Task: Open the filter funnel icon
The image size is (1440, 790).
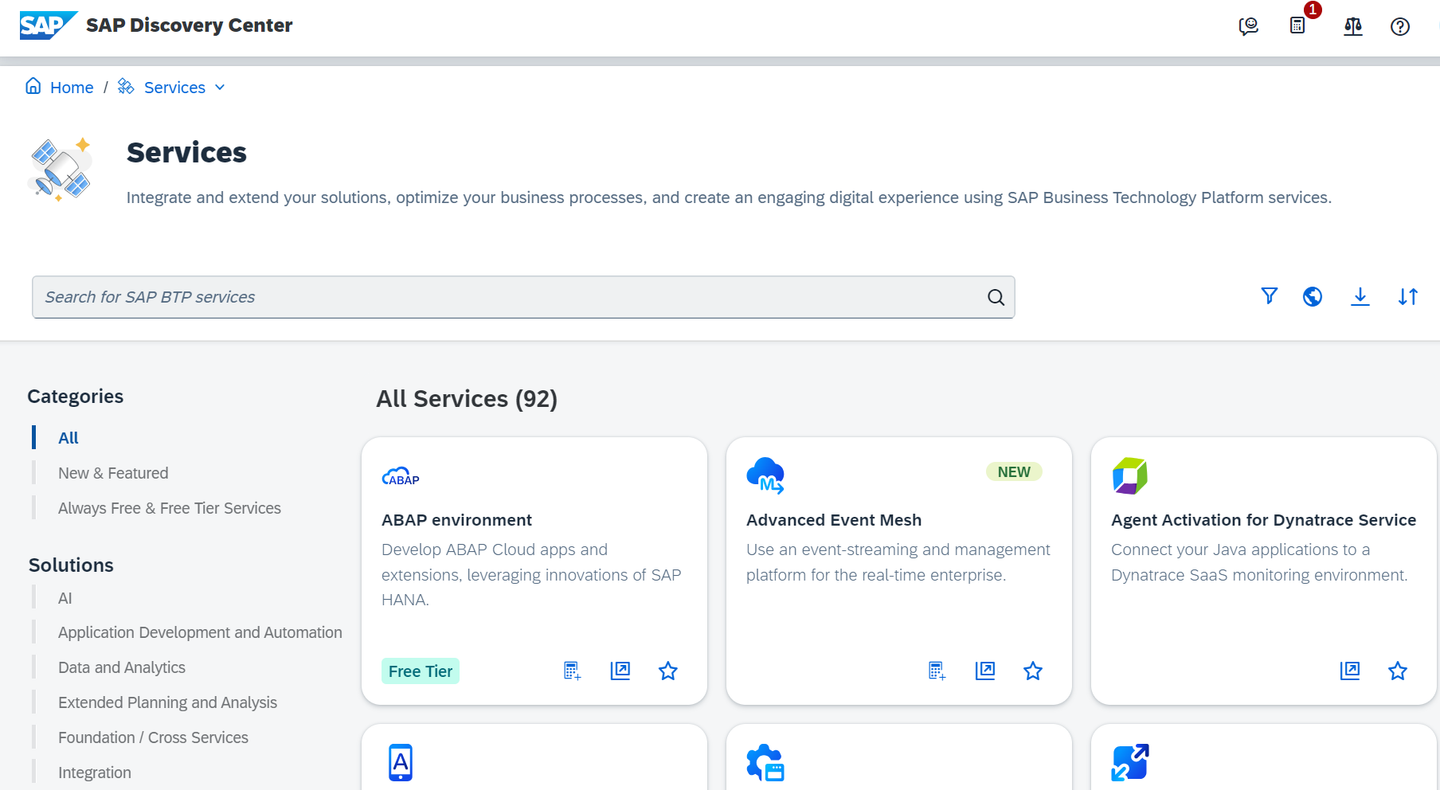Action: click(x=1269, y=296)
